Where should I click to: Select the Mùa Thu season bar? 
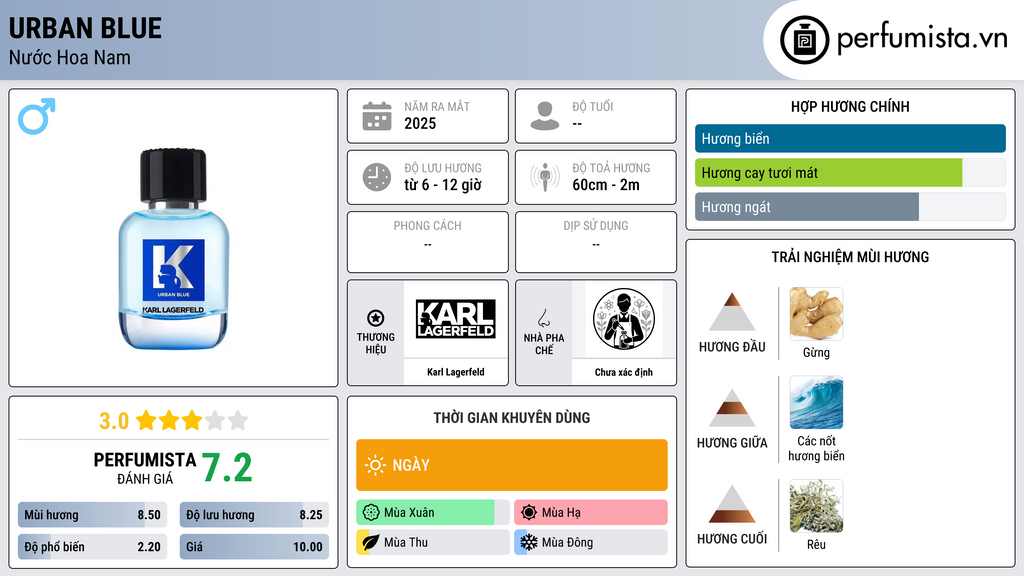point(432,542)
